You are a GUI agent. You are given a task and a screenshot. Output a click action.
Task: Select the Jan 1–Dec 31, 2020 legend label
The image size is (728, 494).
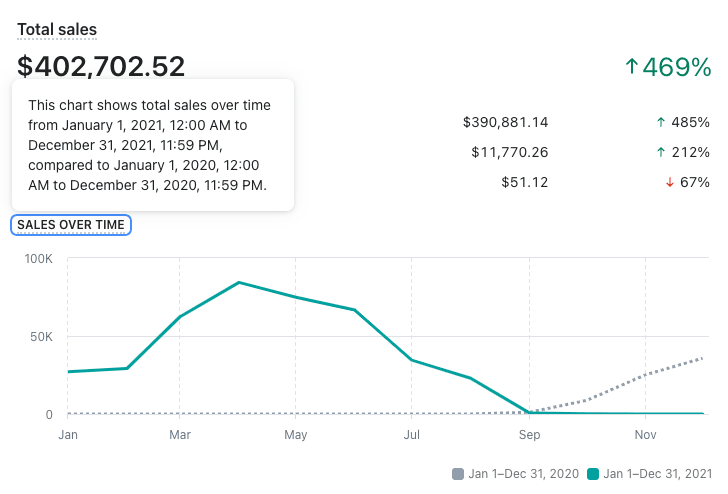click(x=523, y=474)
